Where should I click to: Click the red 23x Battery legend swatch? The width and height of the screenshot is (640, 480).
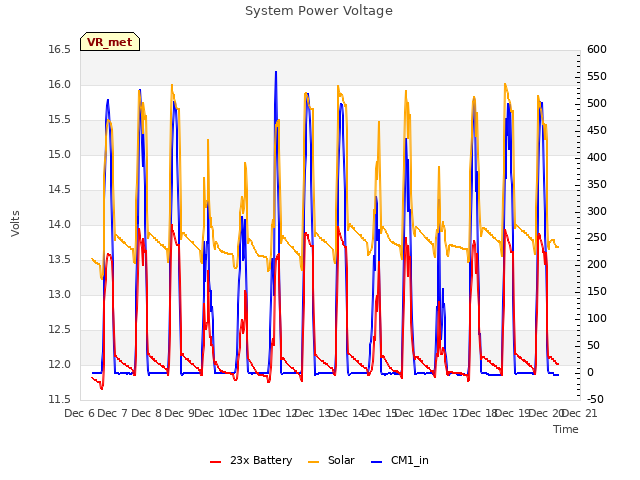coord(215,462)
